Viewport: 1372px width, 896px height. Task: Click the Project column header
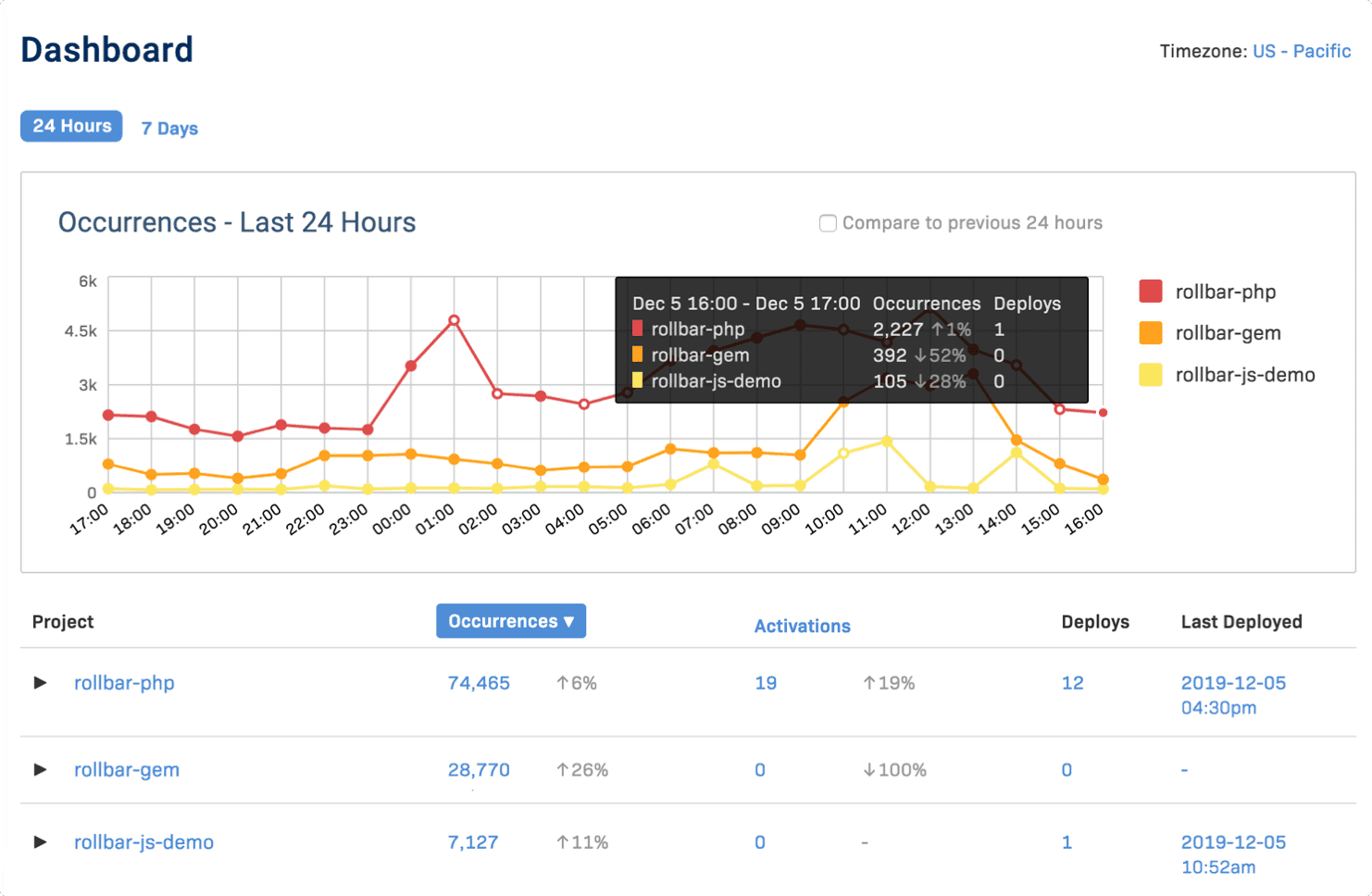click(63, 622)
